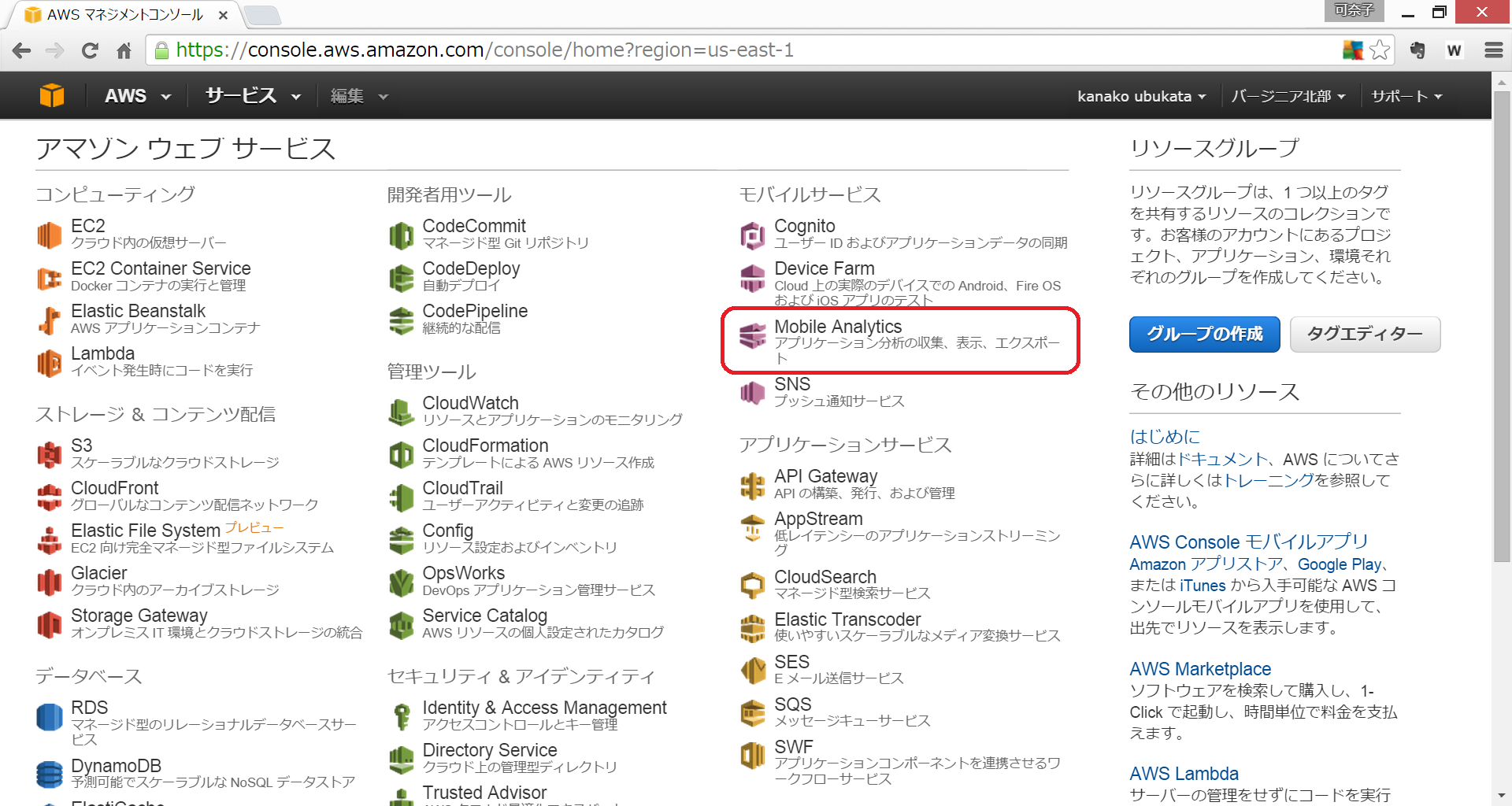
Task: Click the タグエディター button
Action: coord(1365,335)
